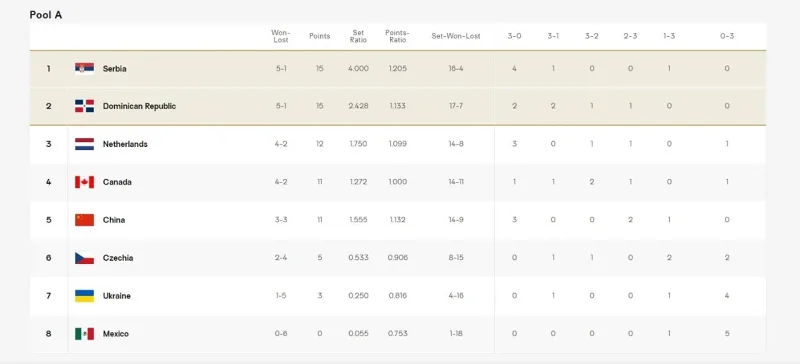Click Mexico's set-won-lost 1-18
Screen dimensions: 800x364
[456, 334]
